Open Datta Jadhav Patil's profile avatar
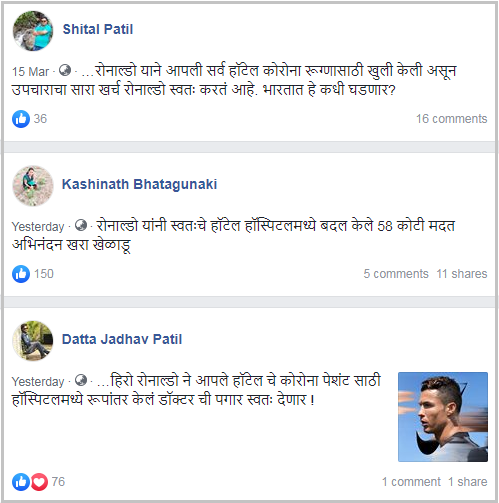 click(33, 341)
